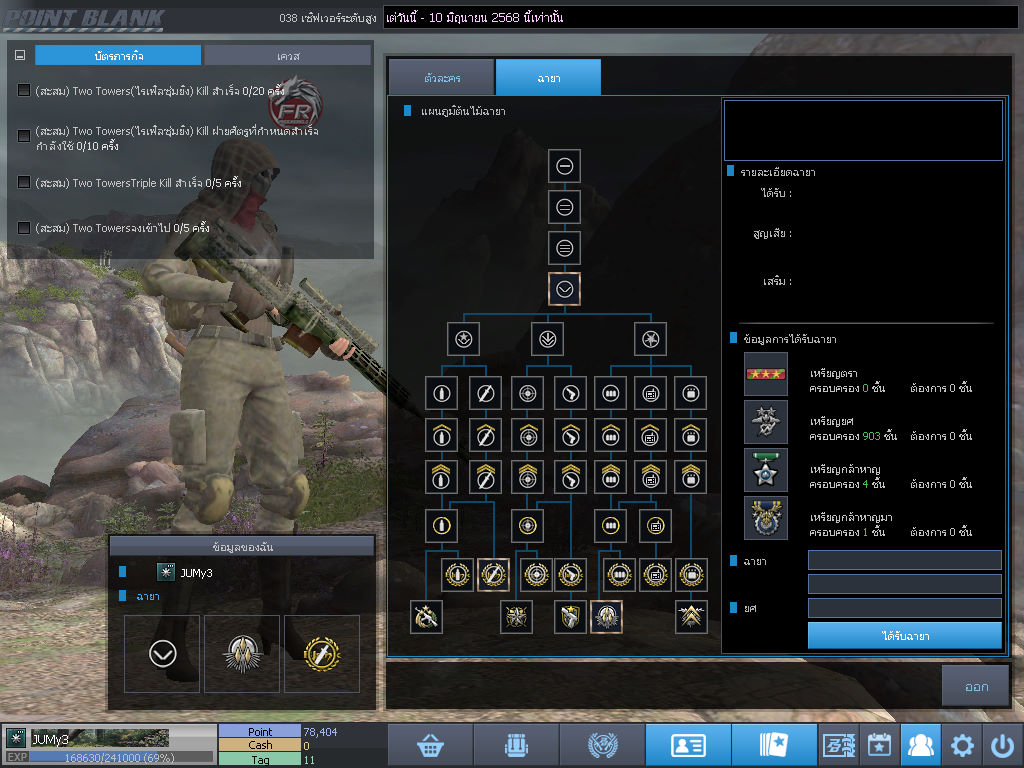
Task: Select the plain knife title icon
Action: [x=485, y=393]
